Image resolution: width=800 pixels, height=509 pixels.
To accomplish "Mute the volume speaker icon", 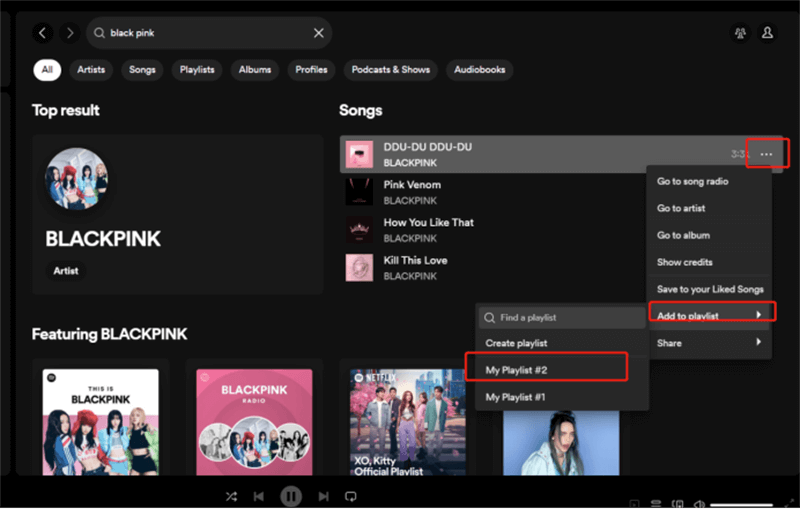I will click(699, 504).
